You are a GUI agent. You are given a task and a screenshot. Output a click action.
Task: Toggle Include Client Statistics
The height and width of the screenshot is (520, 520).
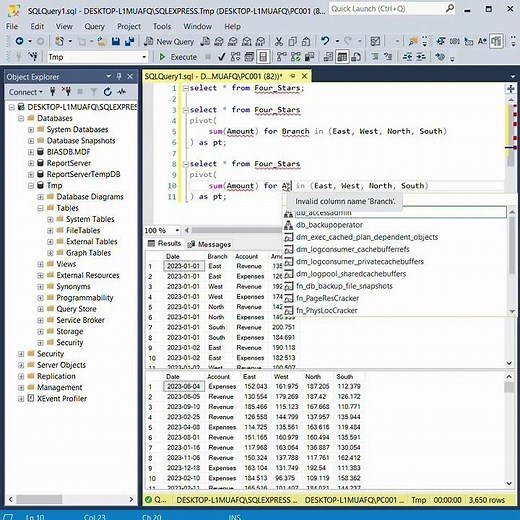coord(309,57)
